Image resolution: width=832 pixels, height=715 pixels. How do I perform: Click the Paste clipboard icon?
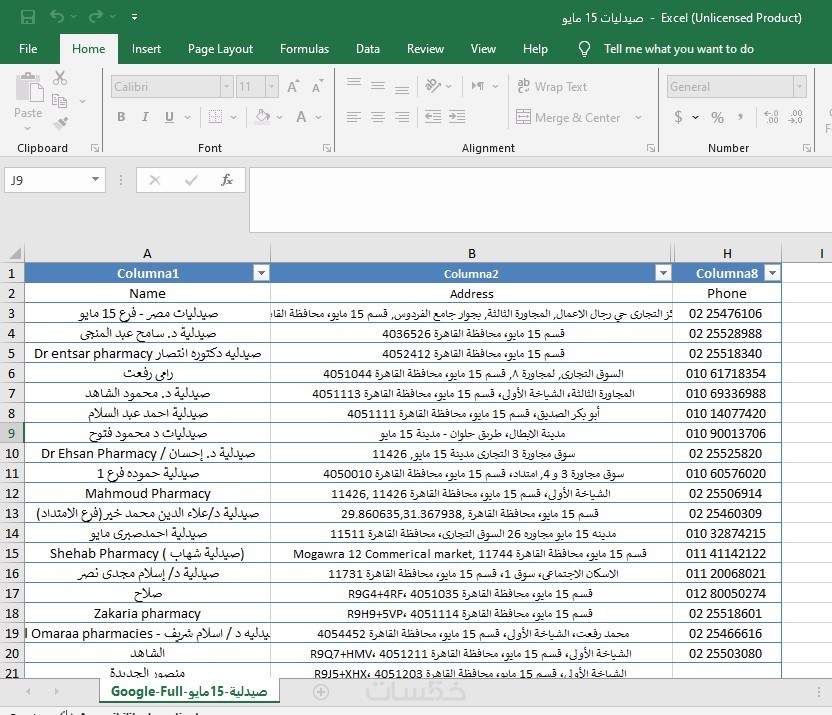29,88
